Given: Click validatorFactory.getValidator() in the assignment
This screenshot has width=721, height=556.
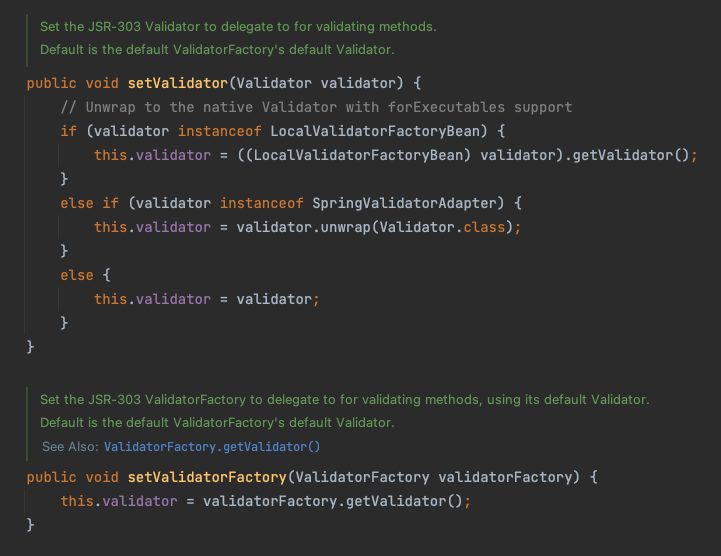Looking at the screenshot, I should (332, 501).
